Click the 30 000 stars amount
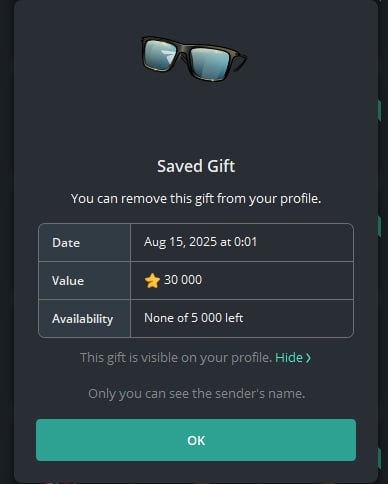Viewport: 388px width, 484px height. [x=183, y=280]
